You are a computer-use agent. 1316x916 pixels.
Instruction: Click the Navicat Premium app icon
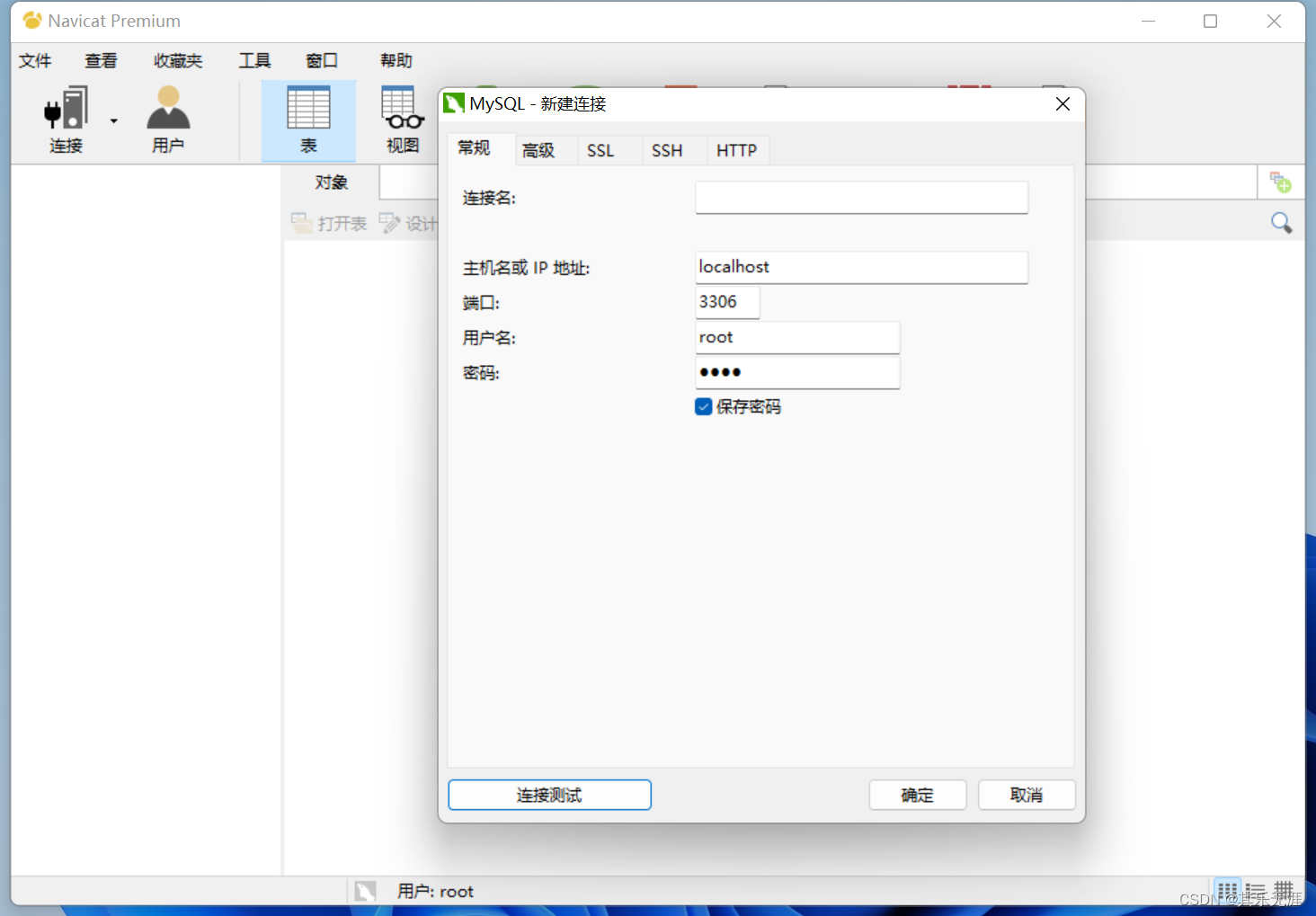32,20
